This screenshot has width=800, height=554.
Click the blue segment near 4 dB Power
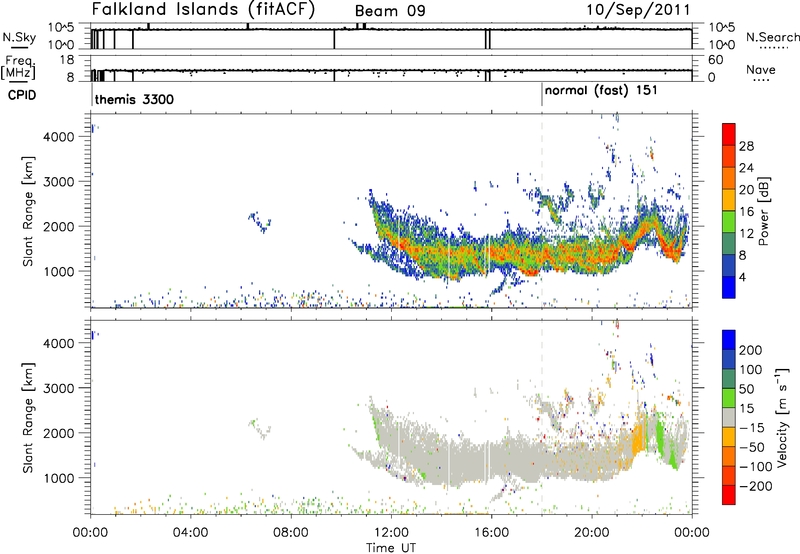pos(729,287)
